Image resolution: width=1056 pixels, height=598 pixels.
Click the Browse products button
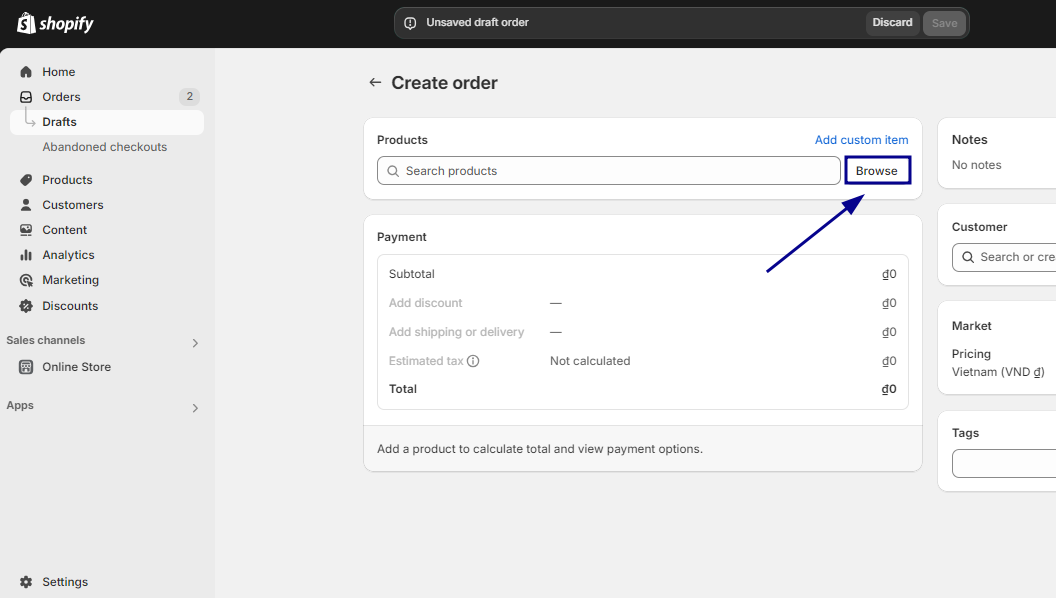point(877,170)
